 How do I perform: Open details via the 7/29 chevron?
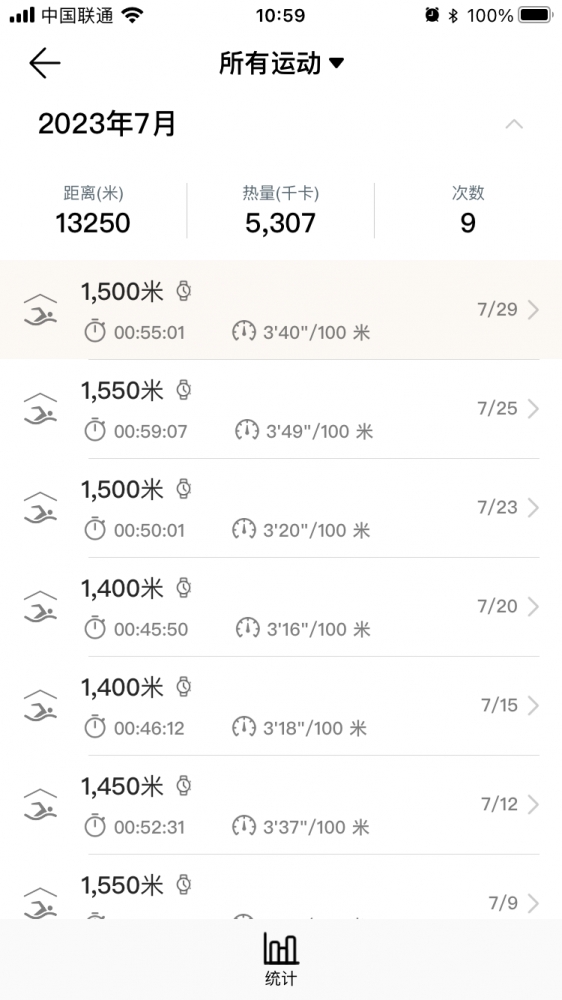point(533,310)
